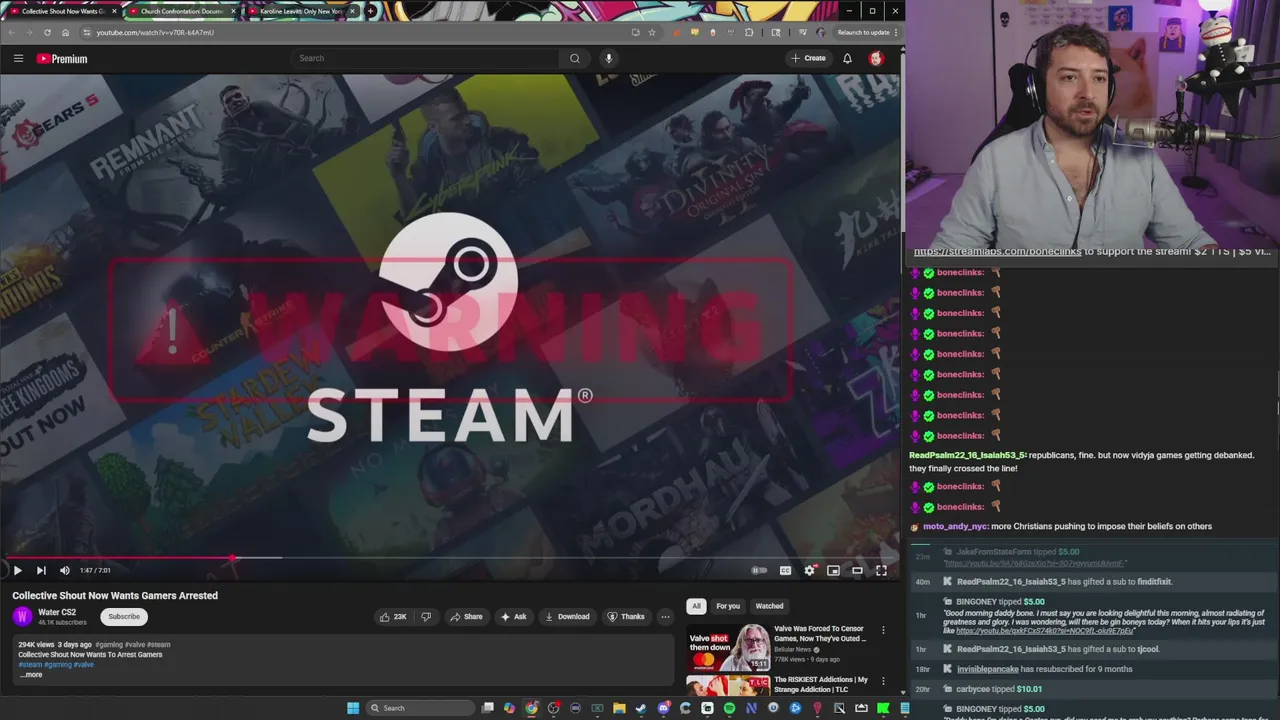Focus the YouTube search box
1280x720 pixels.
tap(425, 58)
